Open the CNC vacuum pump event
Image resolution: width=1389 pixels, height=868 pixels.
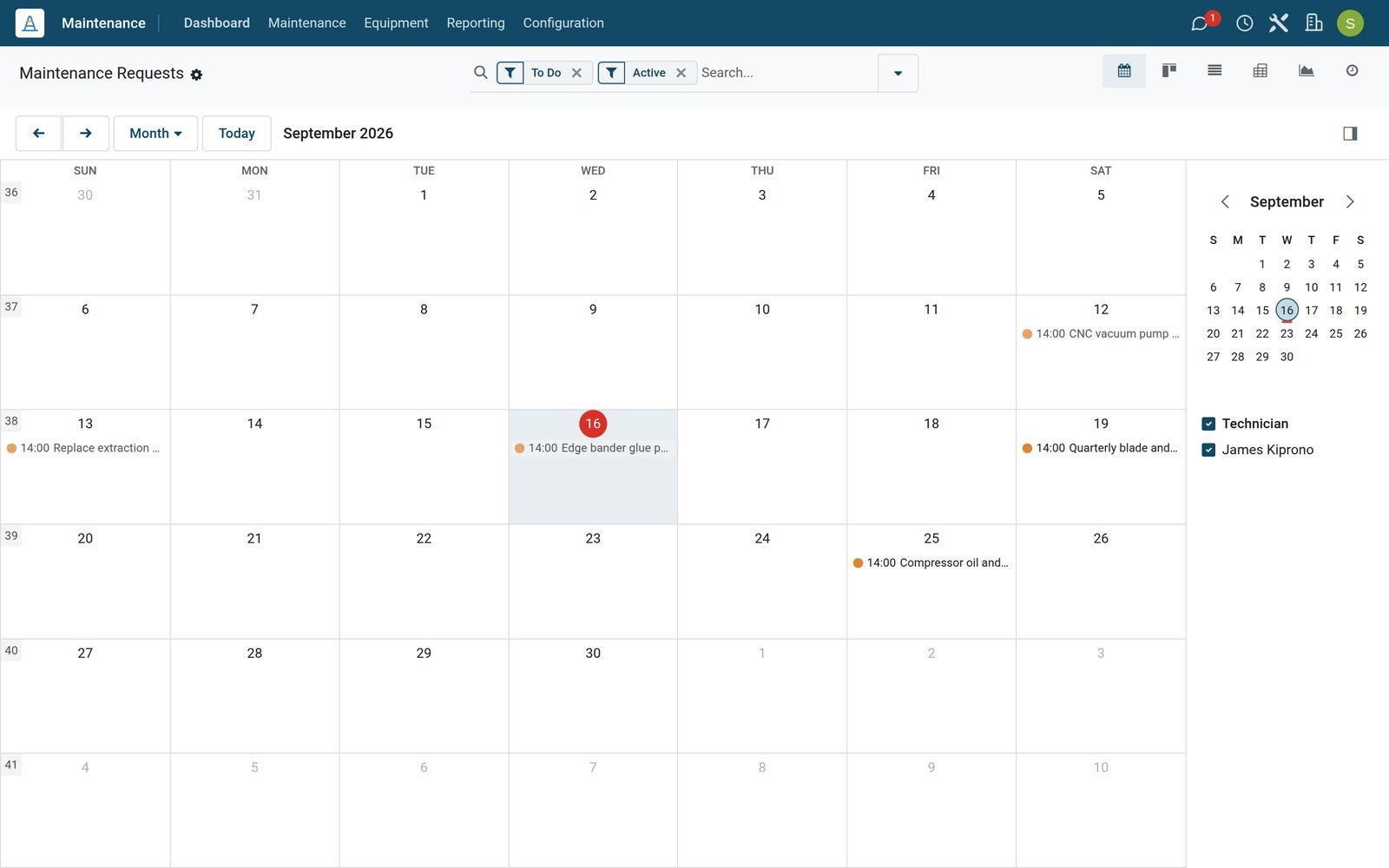pyautogui.click(x=1100, y=334)
